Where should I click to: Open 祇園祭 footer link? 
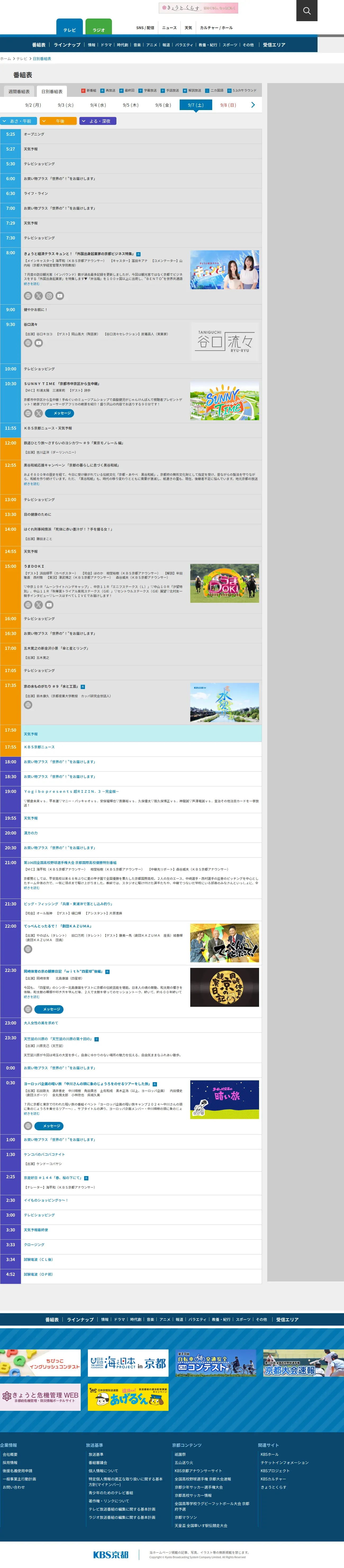coord(180,1455)
